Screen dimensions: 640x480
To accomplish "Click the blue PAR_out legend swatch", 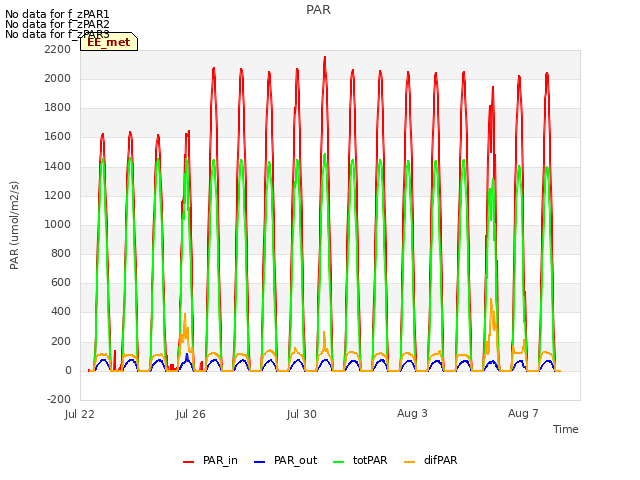I will tap(260, 462).
